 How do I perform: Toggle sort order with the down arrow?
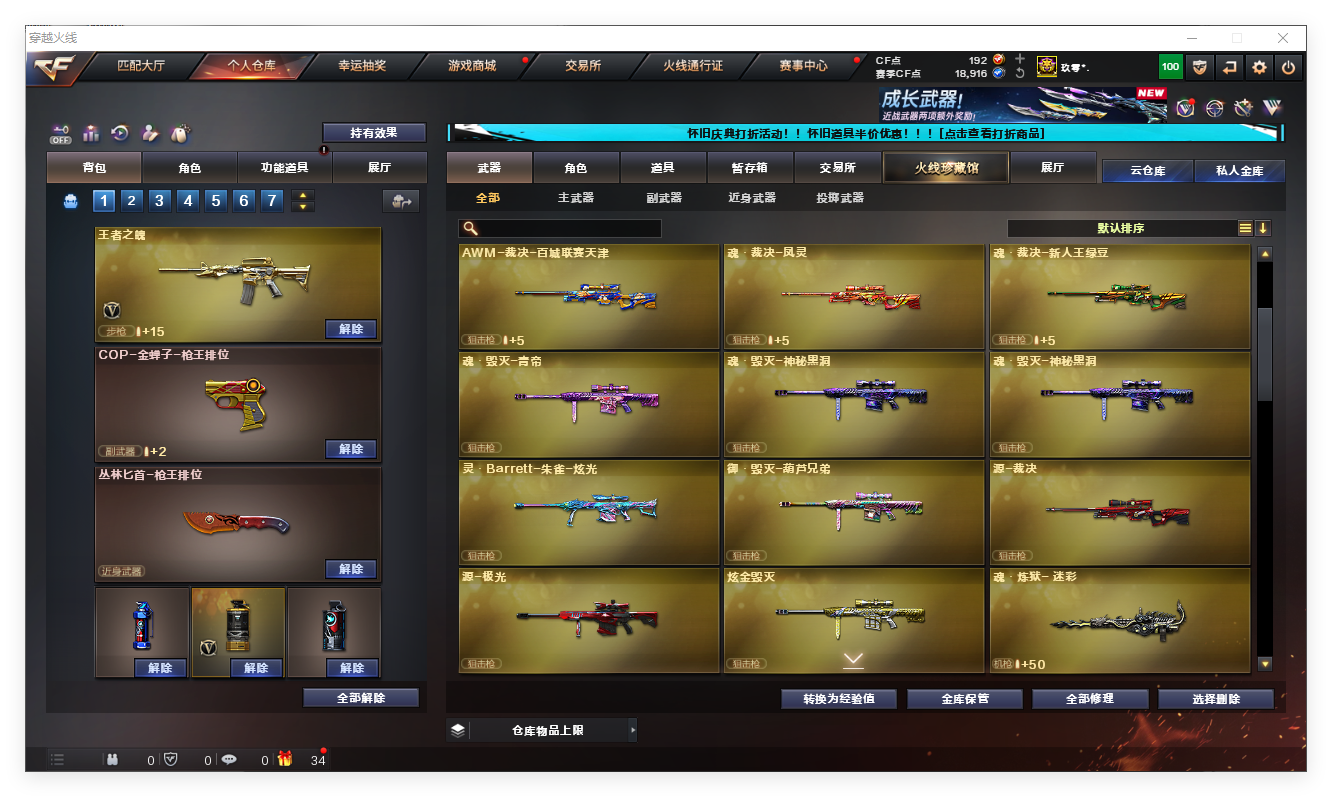coord(1263,228)
